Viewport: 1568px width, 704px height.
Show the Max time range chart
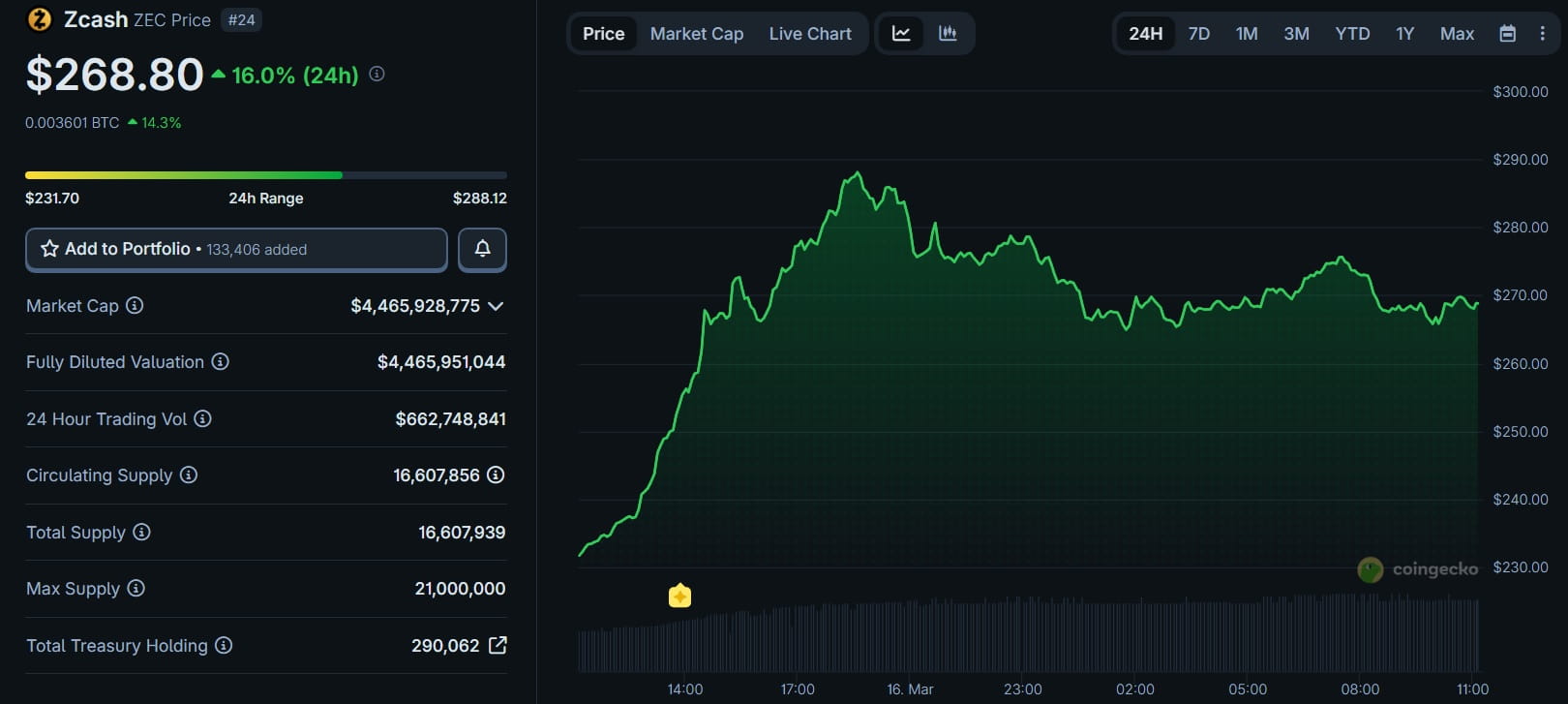[1456, 34]
